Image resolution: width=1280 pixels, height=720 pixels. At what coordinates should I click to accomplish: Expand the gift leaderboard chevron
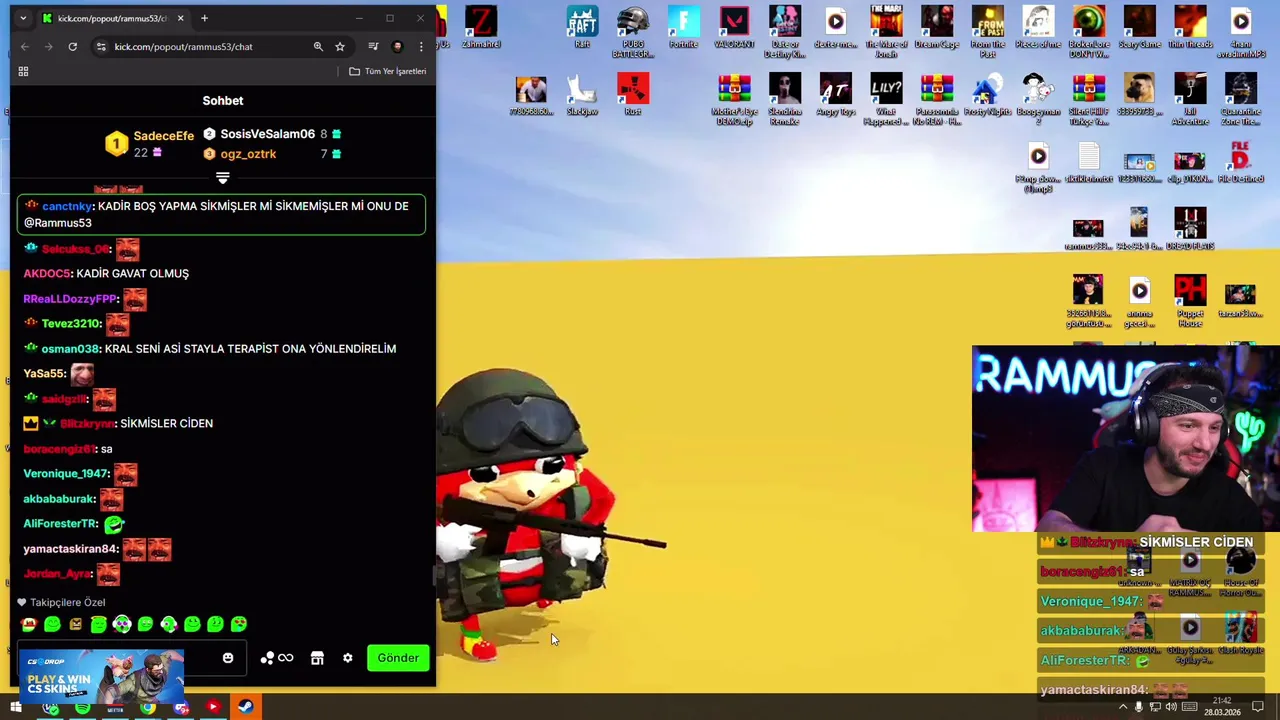tap(223, 179)
